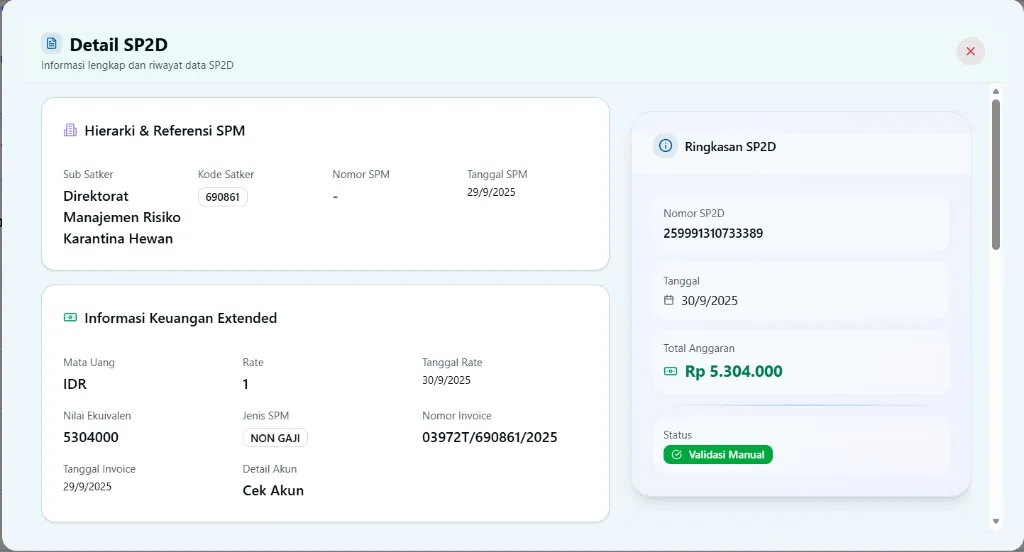The image size is (1024, 552).
Task: Click the Validasi Manual status badge
Action: (718, 455)
